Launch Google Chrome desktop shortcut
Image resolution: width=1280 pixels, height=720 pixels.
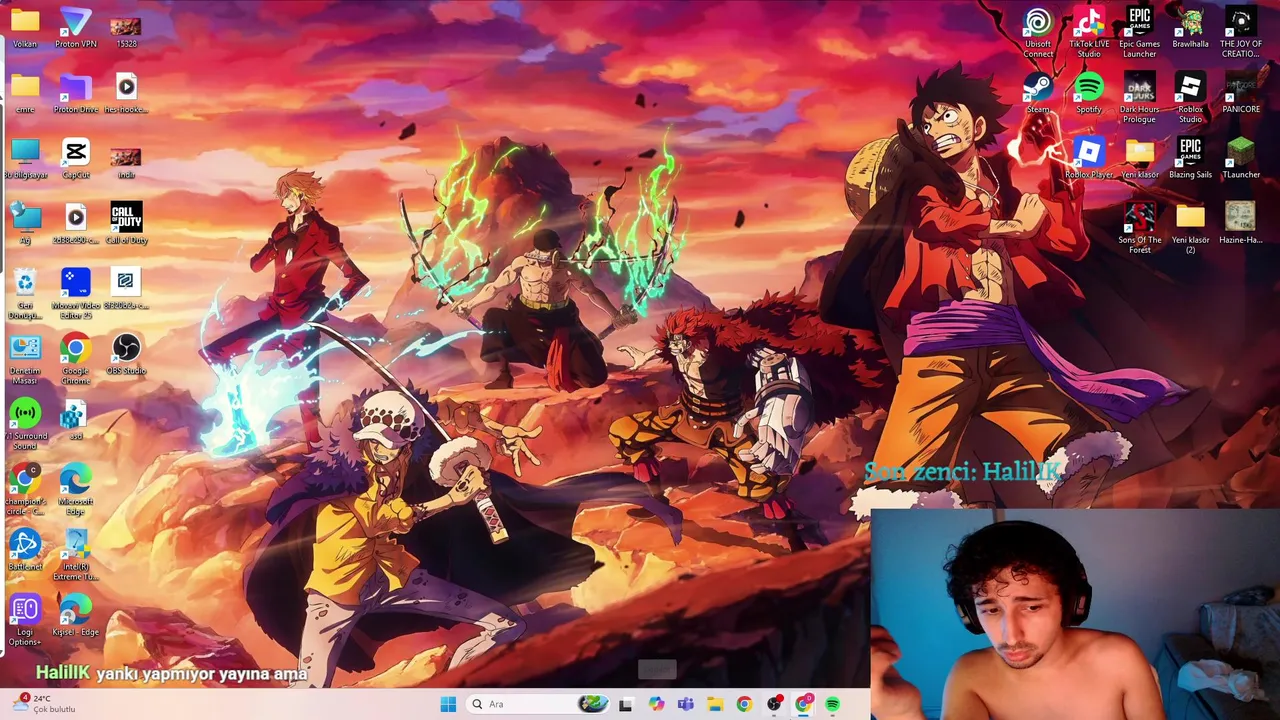[x=76, y=360]
